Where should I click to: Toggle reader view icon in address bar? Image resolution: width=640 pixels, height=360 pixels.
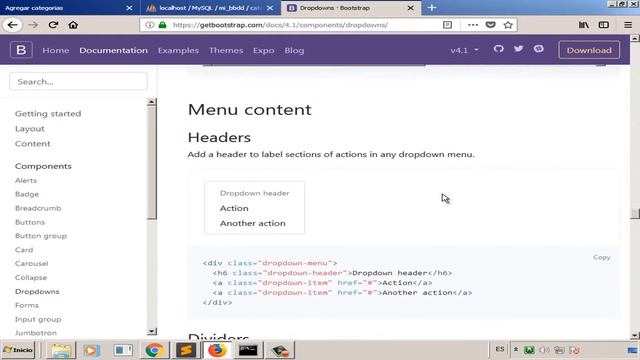(447, 25)
